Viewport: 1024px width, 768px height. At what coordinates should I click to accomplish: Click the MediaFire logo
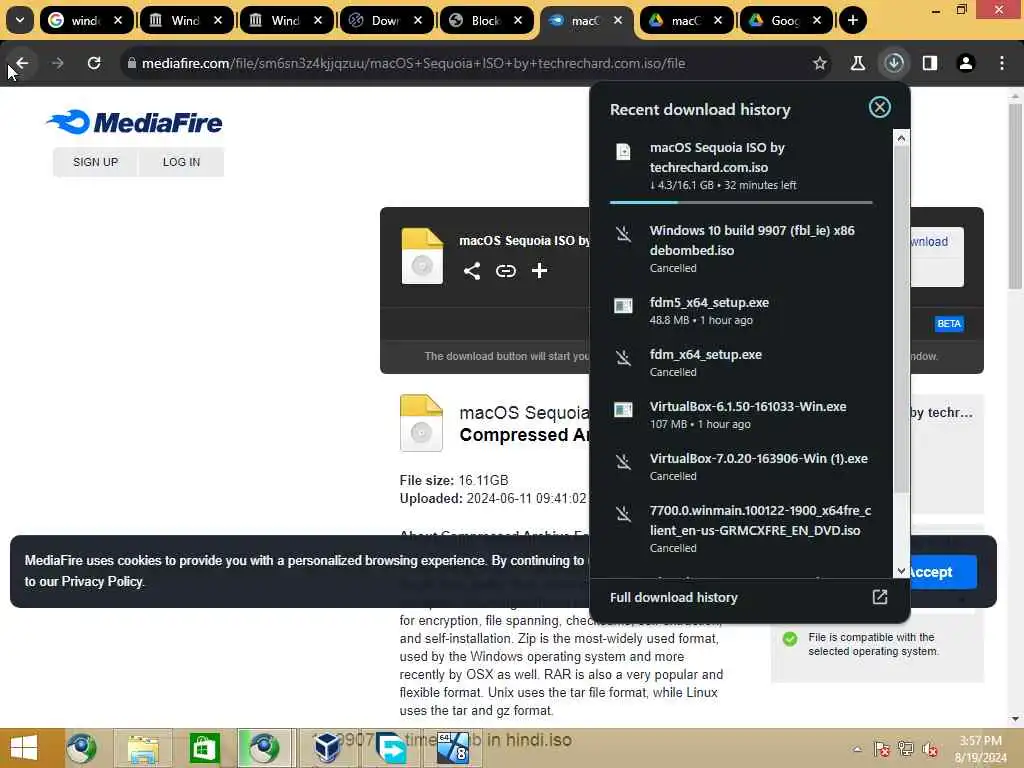point(135,122)
